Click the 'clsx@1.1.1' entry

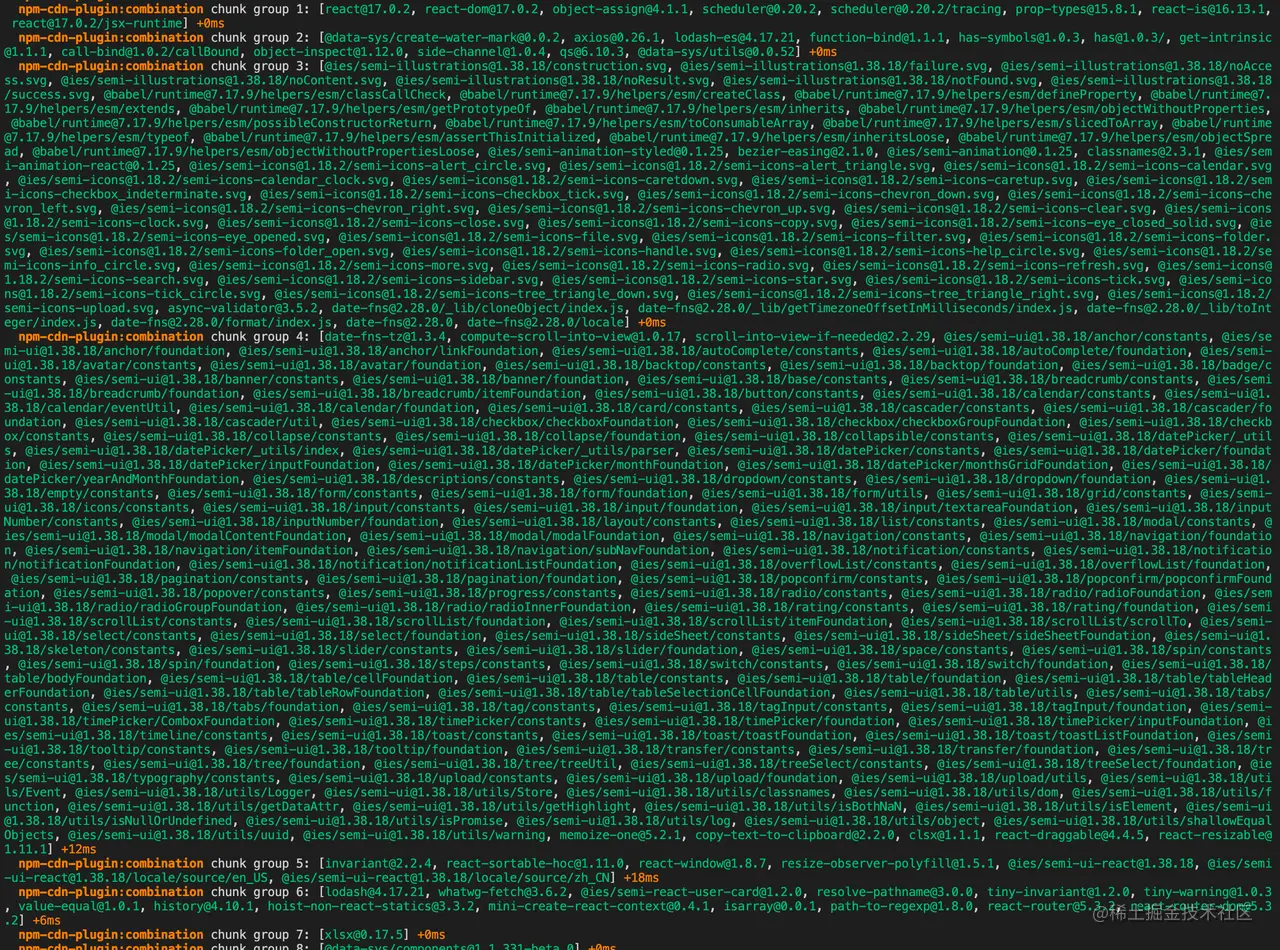click(x=944, y=835)
